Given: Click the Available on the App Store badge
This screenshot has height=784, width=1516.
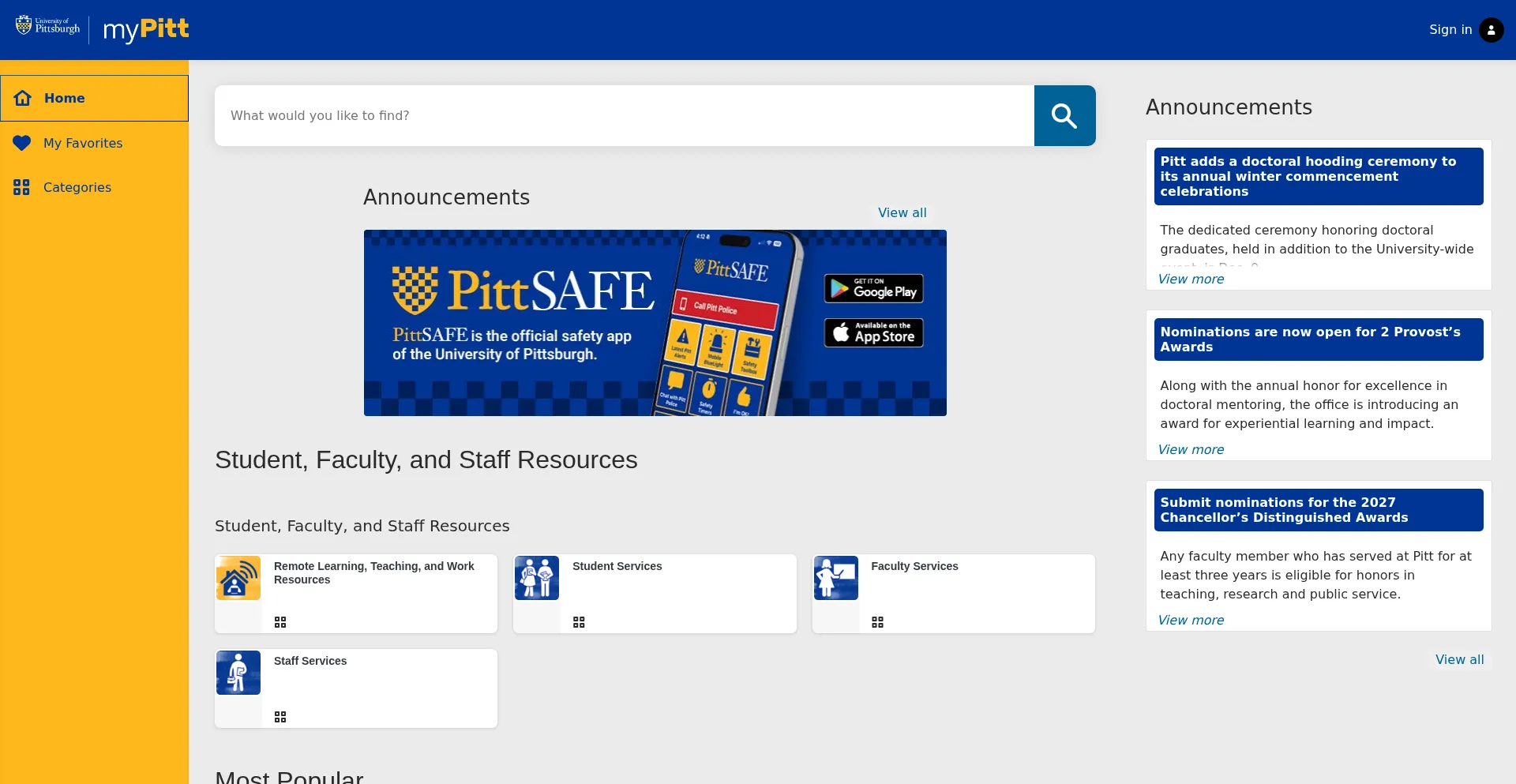Looking at the screenshot, I should [x=873, y=332].
